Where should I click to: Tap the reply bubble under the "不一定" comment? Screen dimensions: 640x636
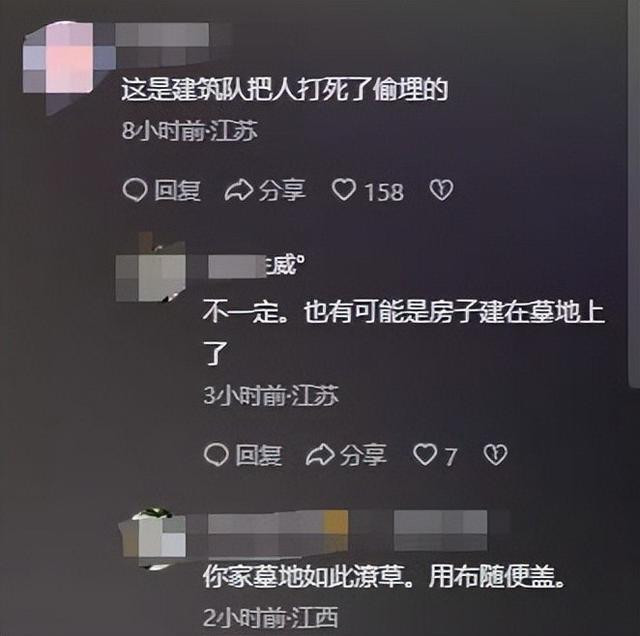coord(216,455)
